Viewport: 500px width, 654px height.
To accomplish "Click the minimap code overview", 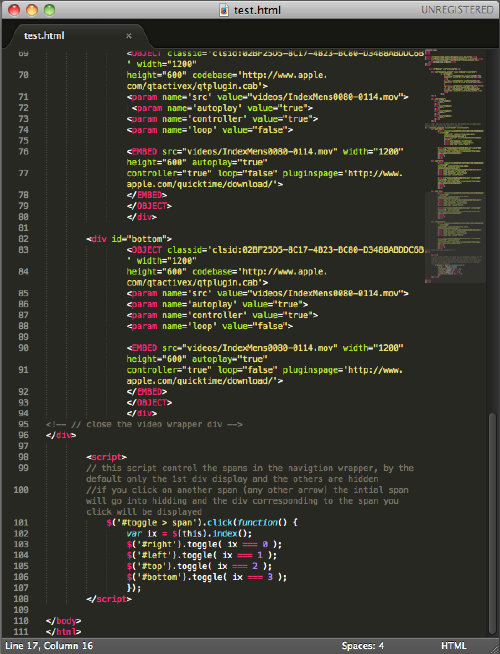I will click(x=455, y=167).
